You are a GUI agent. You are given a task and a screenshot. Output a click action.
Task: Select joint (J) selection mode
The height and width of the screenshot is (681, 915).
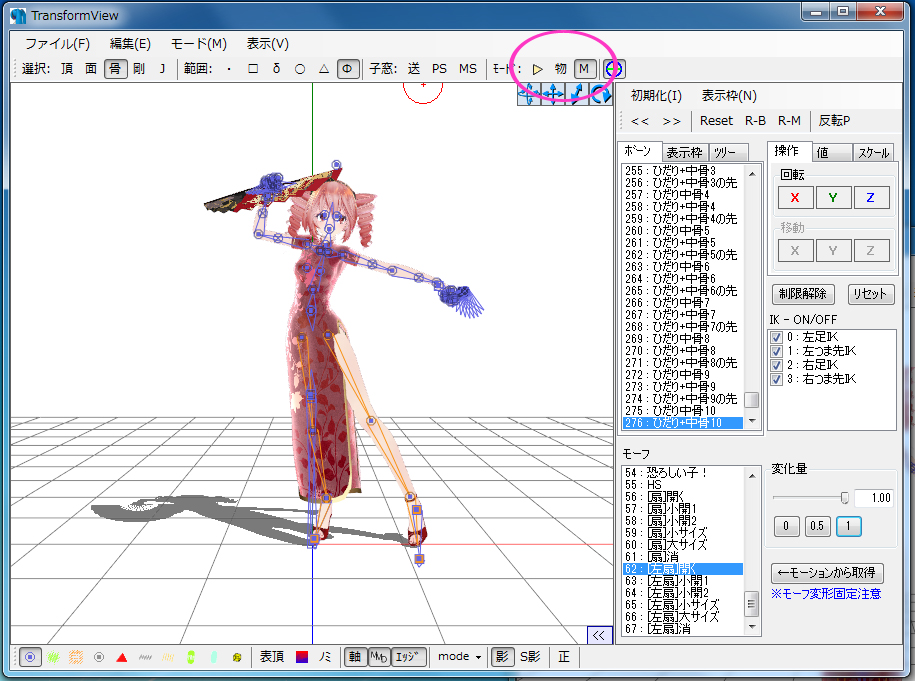[162, 69]
